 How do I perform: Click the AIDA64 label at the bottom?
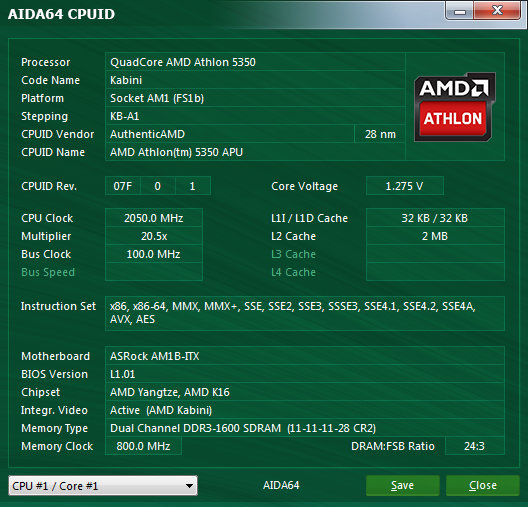tap(281, 485)
